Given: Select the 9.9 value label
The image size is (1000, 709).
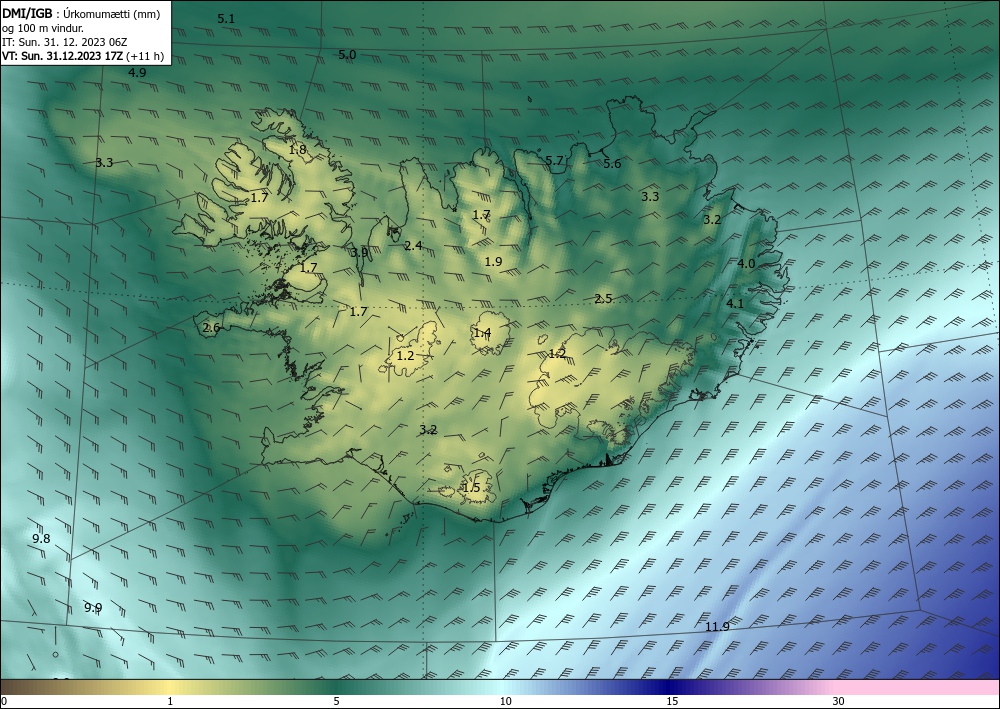Looking at the screenshot, I should 93,608.
